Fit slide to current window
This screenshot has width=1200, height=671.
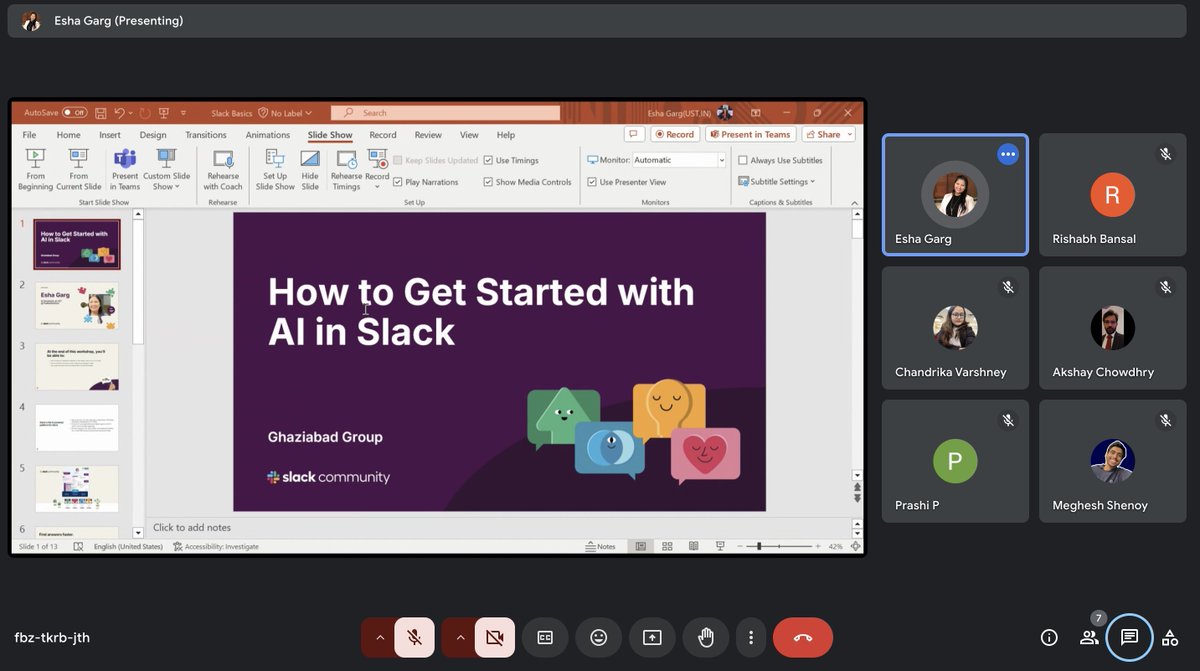854,547
